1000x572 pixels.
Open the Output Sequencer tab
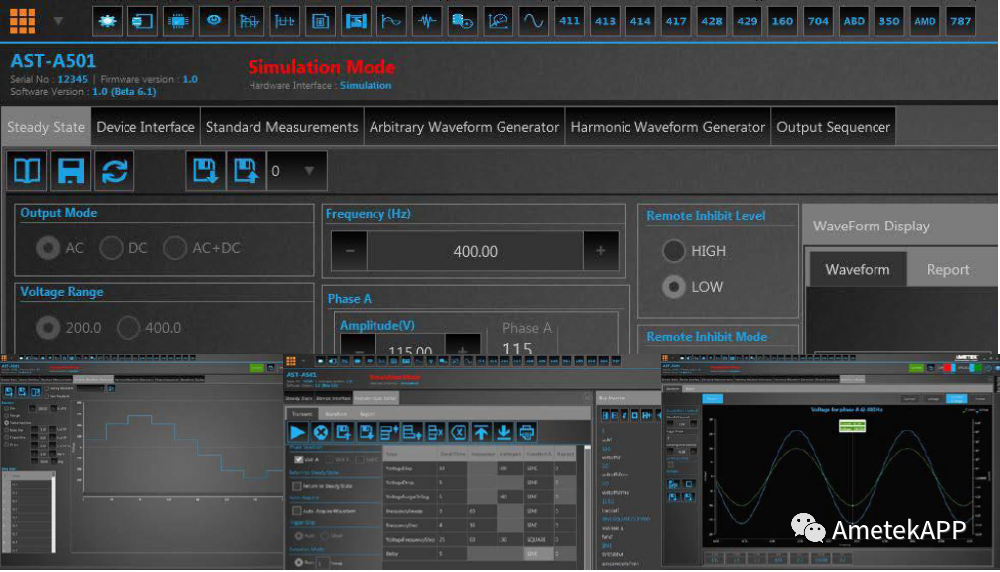(833, 127)
